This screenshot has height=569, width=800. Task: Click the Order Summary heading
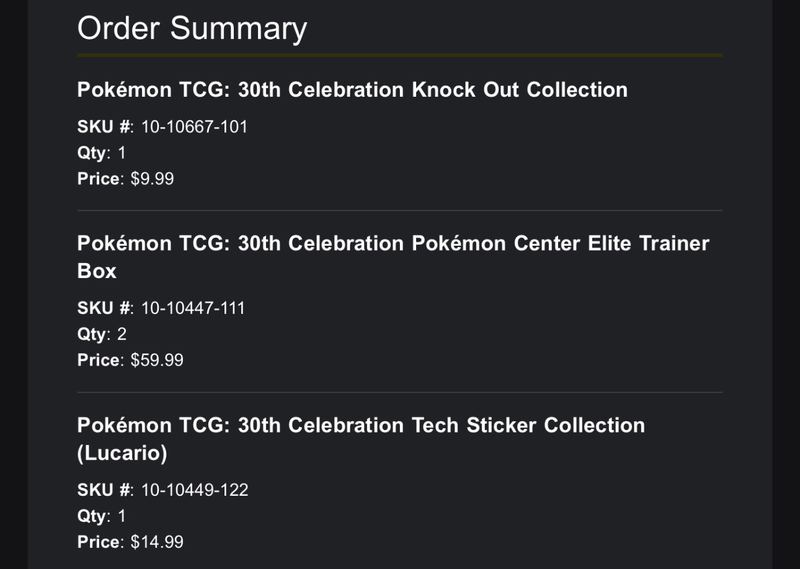pyautogui.click(x=192, y=29)
